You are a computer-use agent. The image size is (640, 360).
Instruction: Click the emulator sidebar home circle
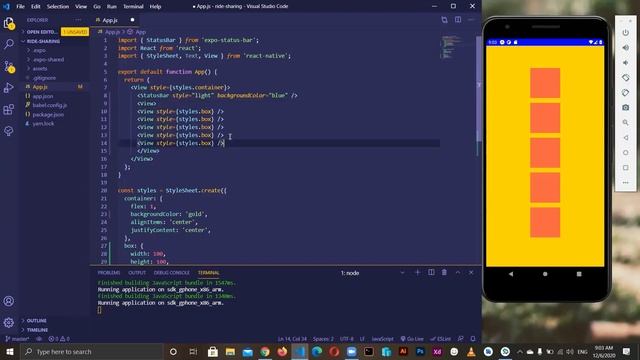coord(625,153)
